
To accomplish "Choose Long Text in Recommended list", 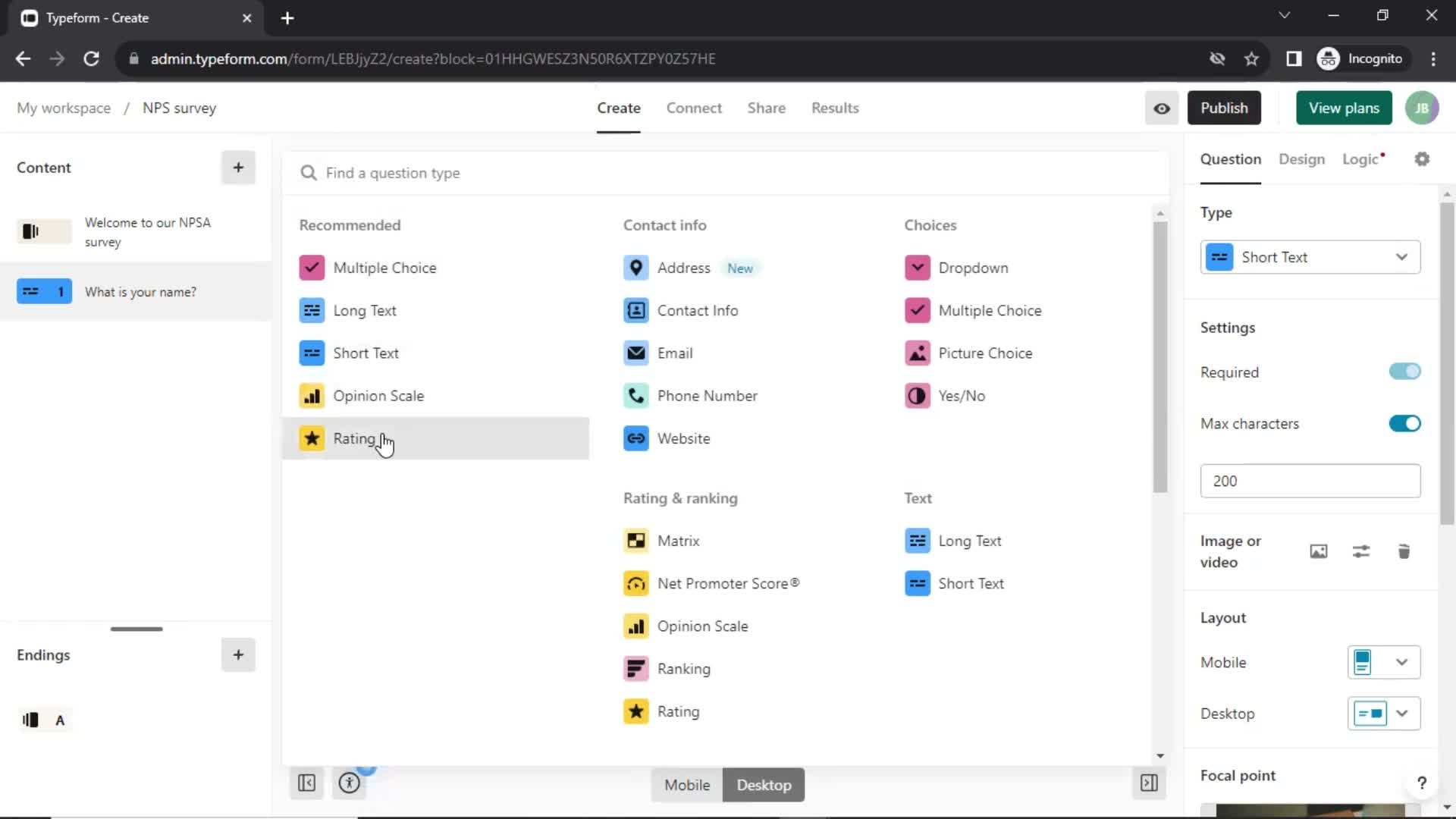I will click(x=347, y=310).
